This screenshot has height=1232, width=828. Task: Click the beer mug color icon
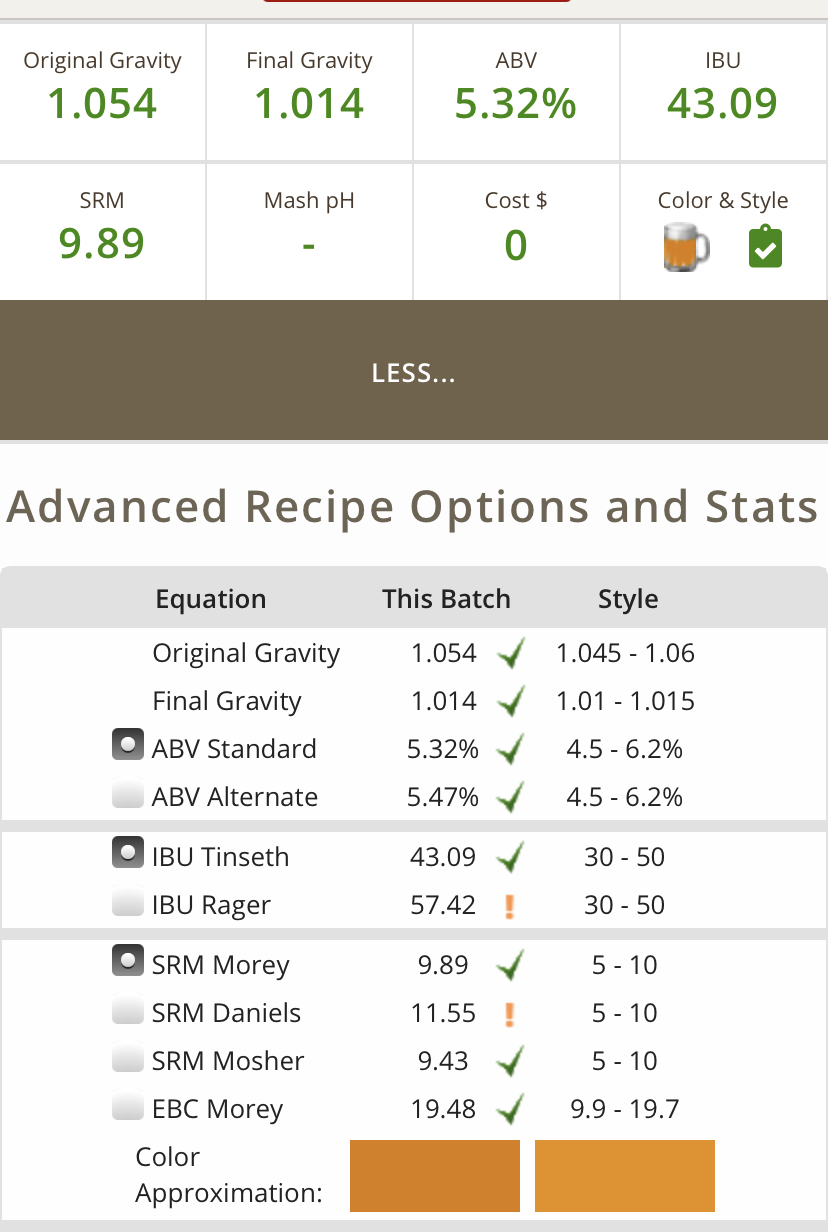point(686,247)
